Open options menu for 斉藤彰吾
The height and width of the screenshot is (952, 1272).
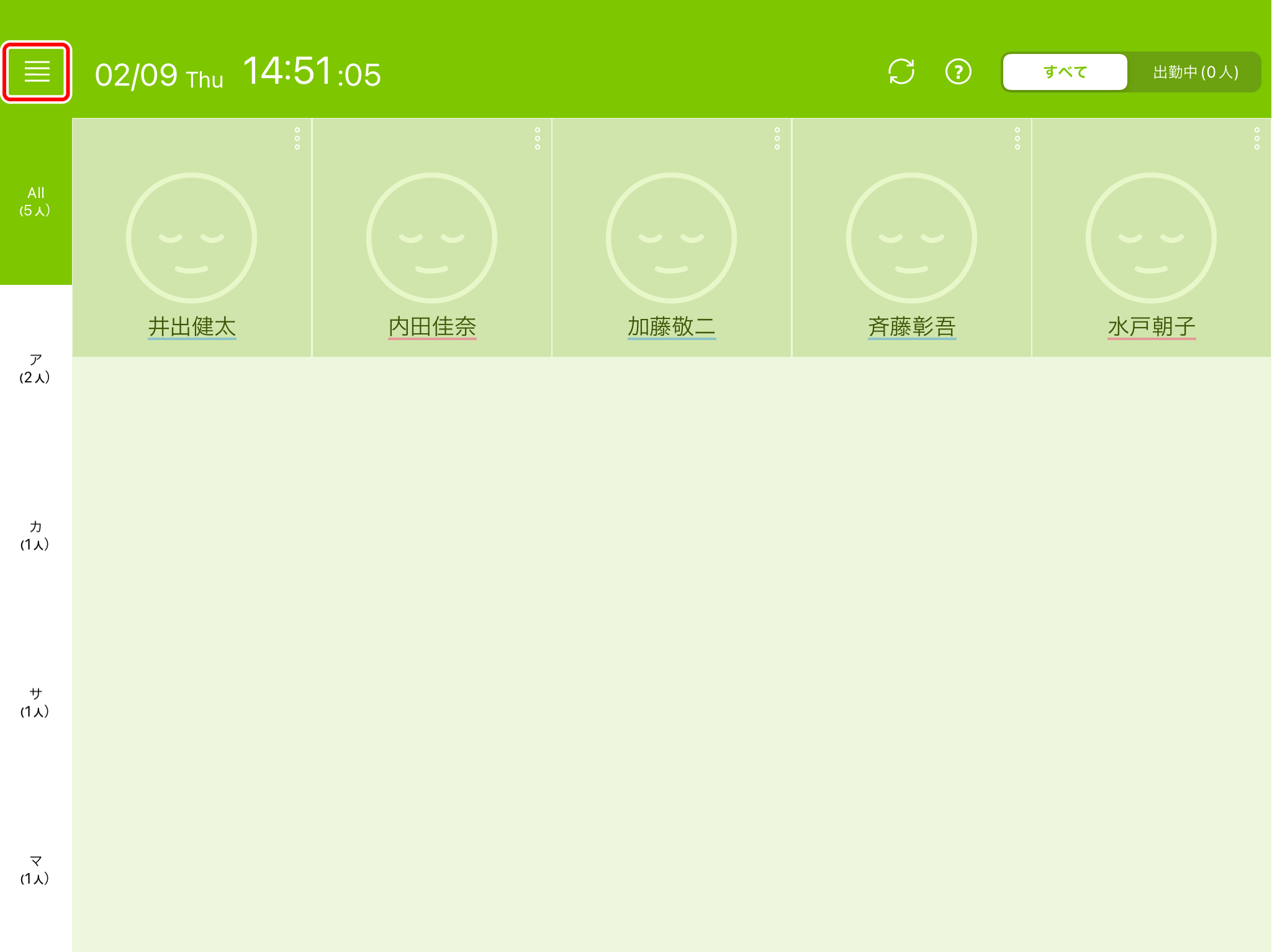pos(1017,138)
